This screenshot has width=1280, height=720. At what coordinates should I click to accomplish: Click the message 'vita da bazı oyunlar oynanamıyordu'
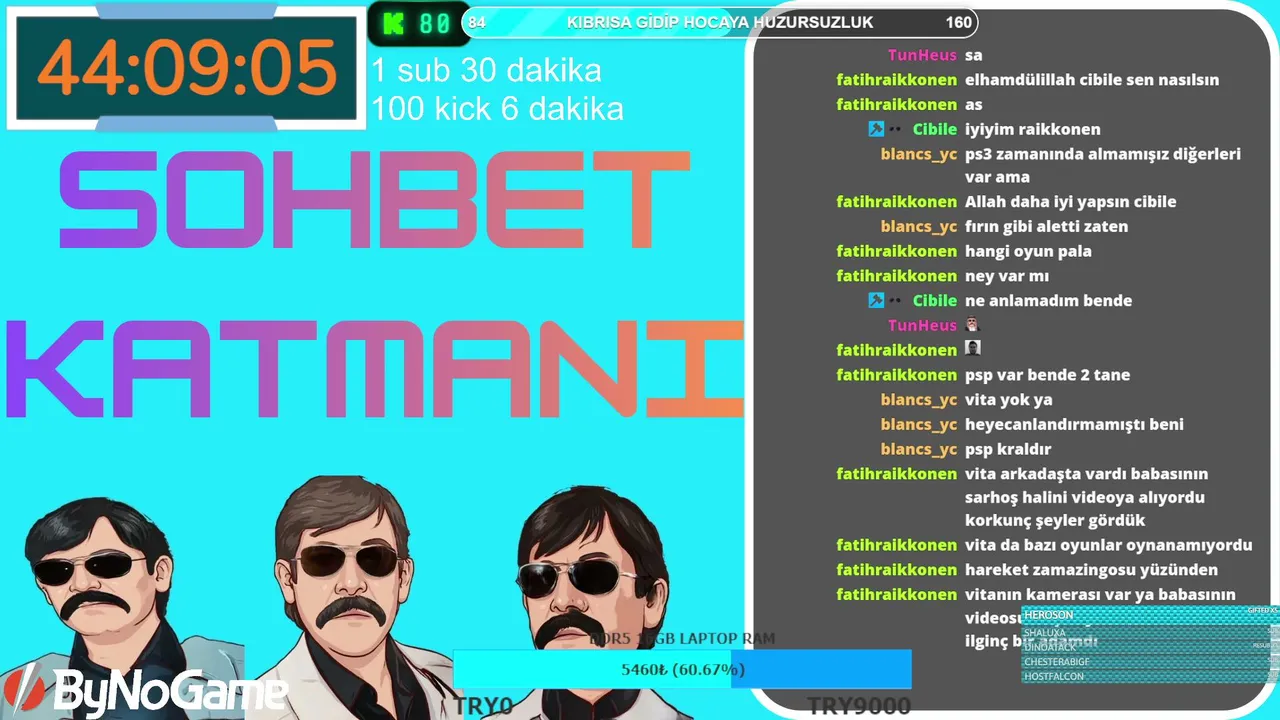pyautogui.click(x=1109, y=545)
